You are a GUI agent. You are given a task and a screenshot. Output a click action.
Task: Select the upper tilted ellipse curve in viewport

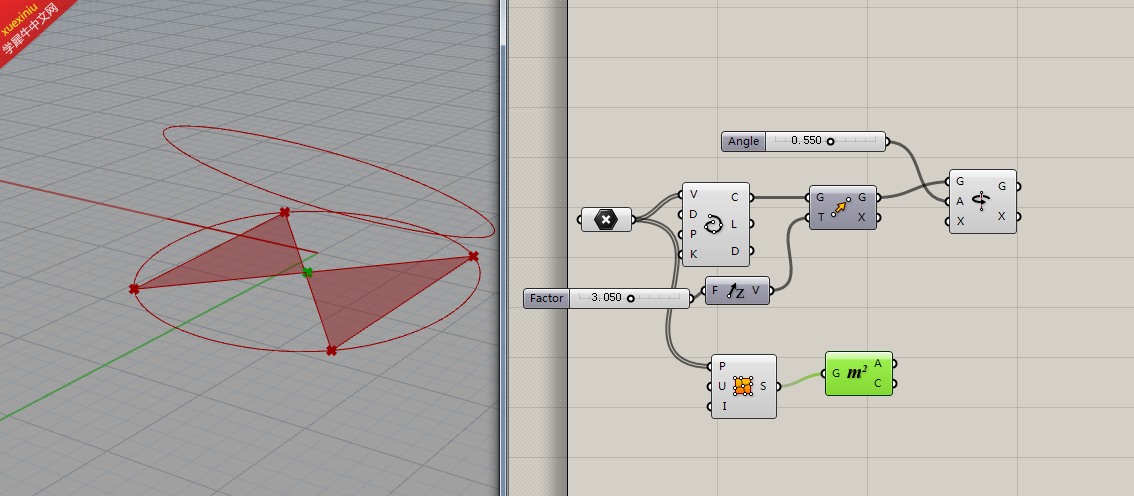(329, 181)
